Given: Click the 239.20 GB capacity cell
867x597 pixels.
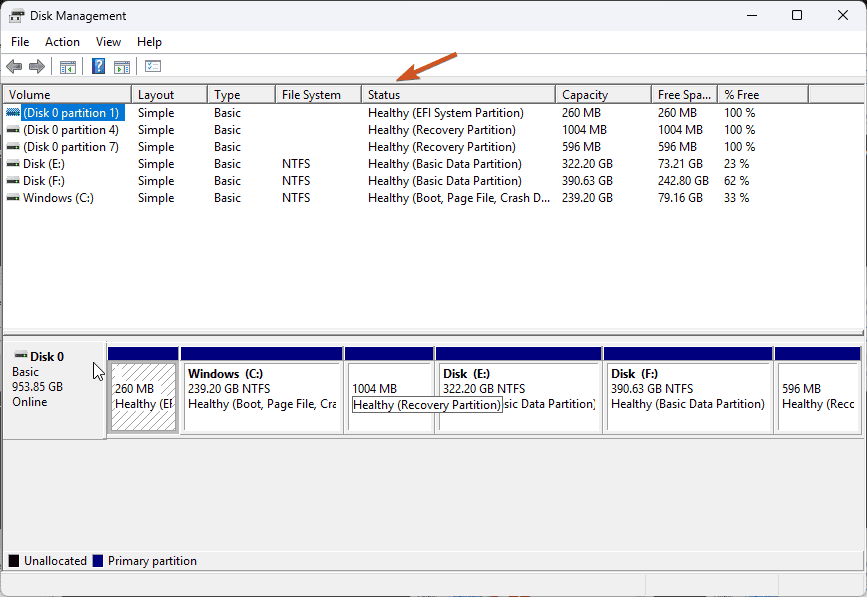Looking at the screenshot, I should tap(587, 198).
